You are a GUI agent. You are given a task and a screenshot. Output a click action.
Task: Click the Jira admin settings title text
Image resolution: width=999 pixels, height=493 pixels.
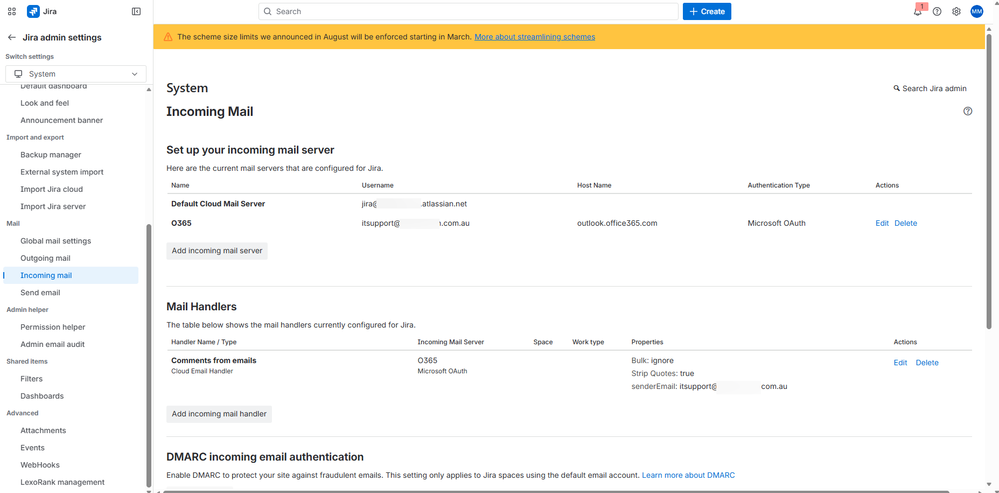pos(62,38)
